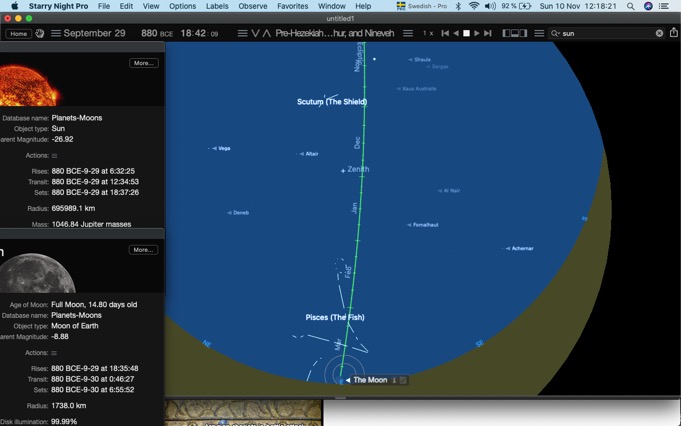
Task: Click the Home button
Action: click(x=19, y=34)
